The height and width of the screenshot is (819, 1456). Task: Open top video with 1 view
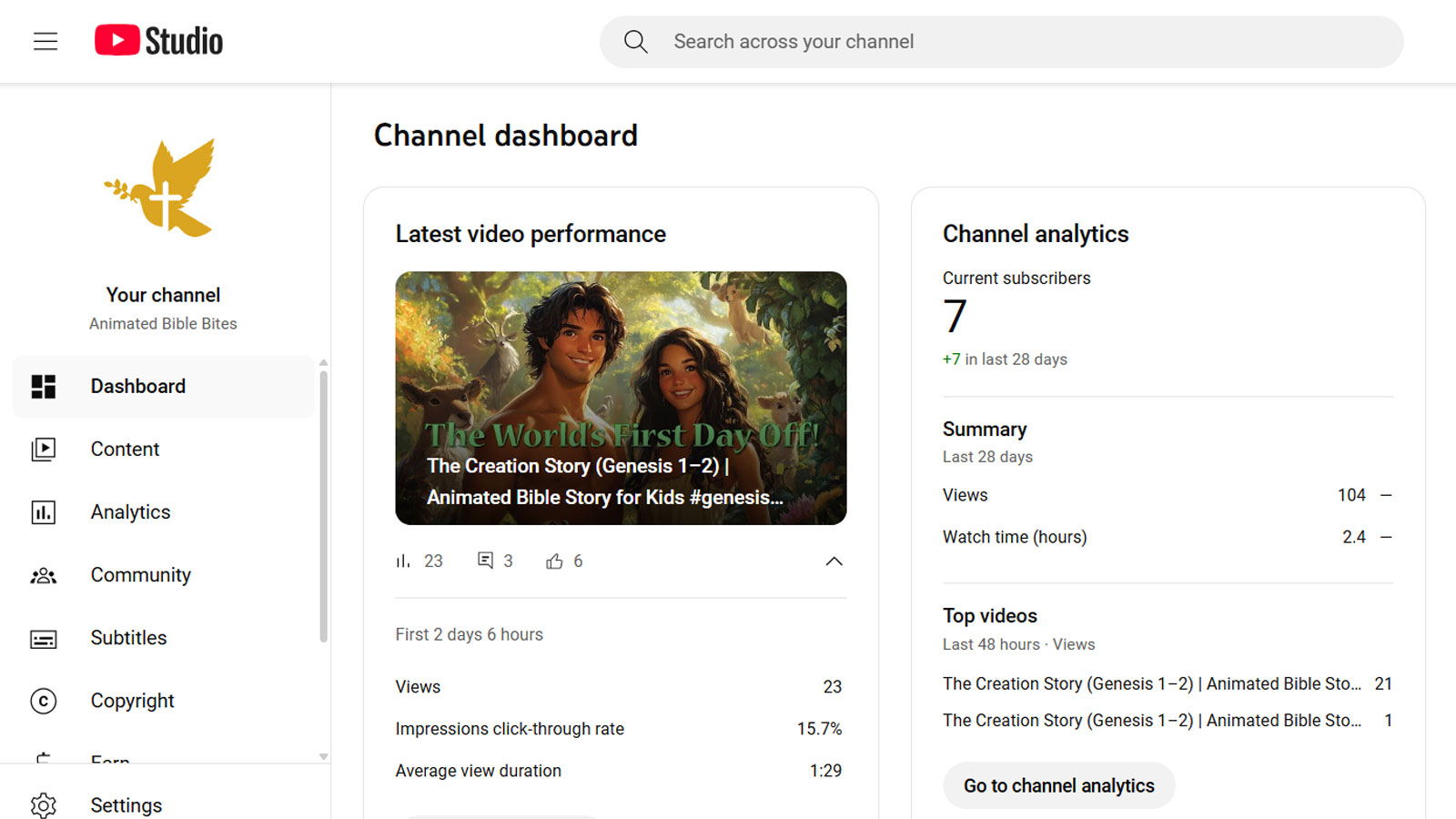pyautogui.click(x=1168, y=720)
